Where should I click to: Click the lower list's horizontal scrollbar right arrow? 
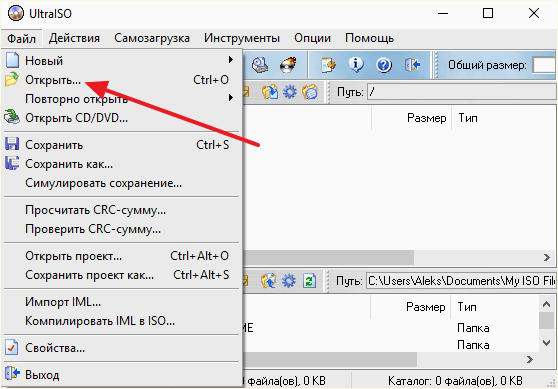(x=530, y=359)
